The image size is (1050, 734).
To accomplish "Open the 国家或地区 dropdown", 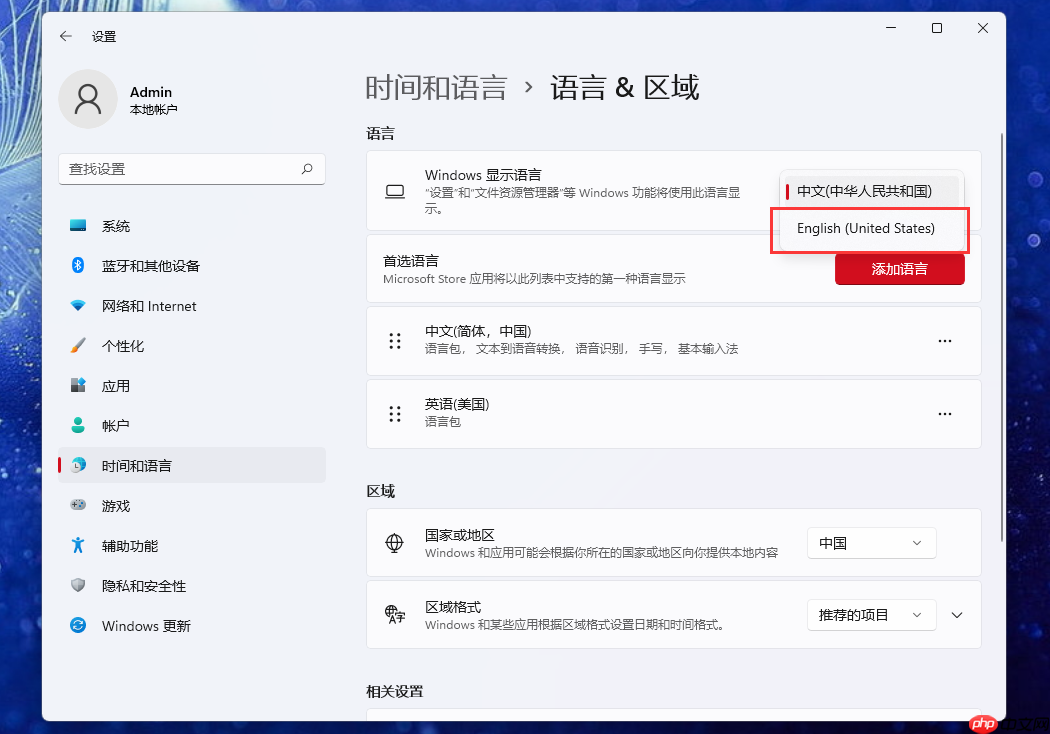I will coord(871,542).
